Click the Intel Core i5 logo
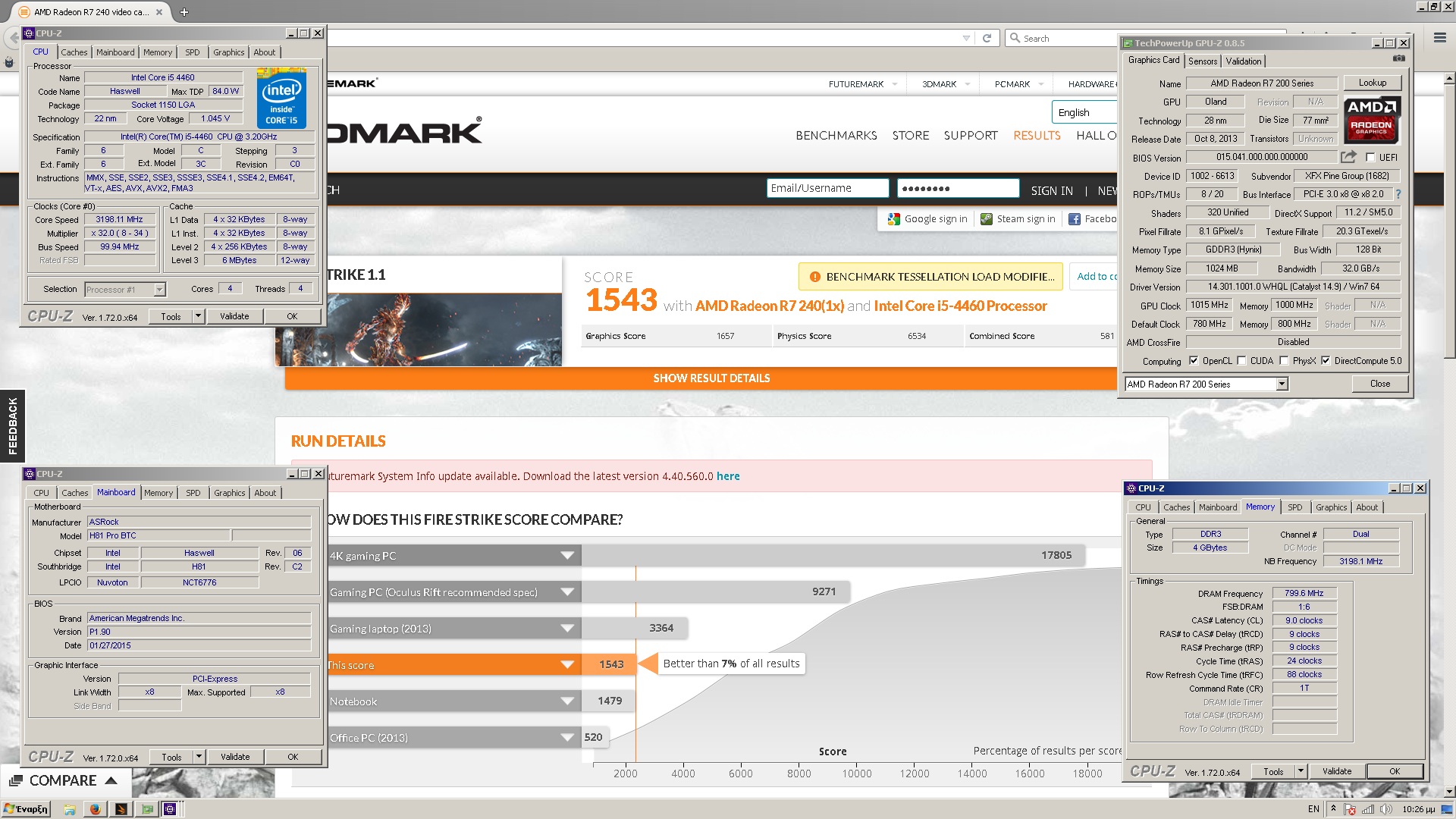1456x819 pixels. [281, 98]
